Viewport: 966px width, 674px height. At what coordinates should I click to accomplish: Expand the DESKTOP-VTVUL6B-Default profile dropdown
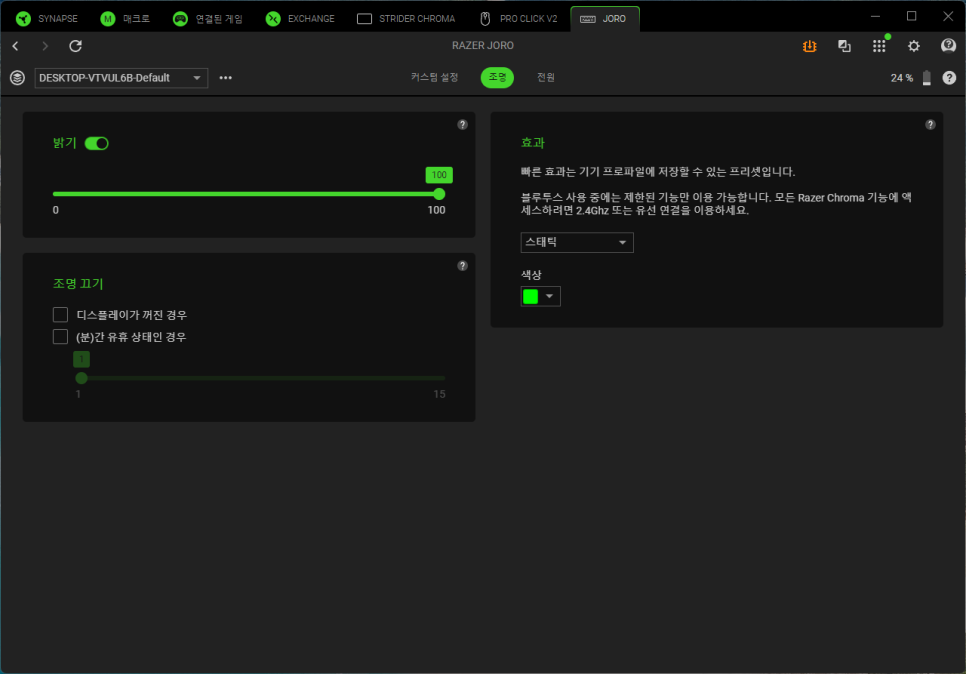pos(121,78)
